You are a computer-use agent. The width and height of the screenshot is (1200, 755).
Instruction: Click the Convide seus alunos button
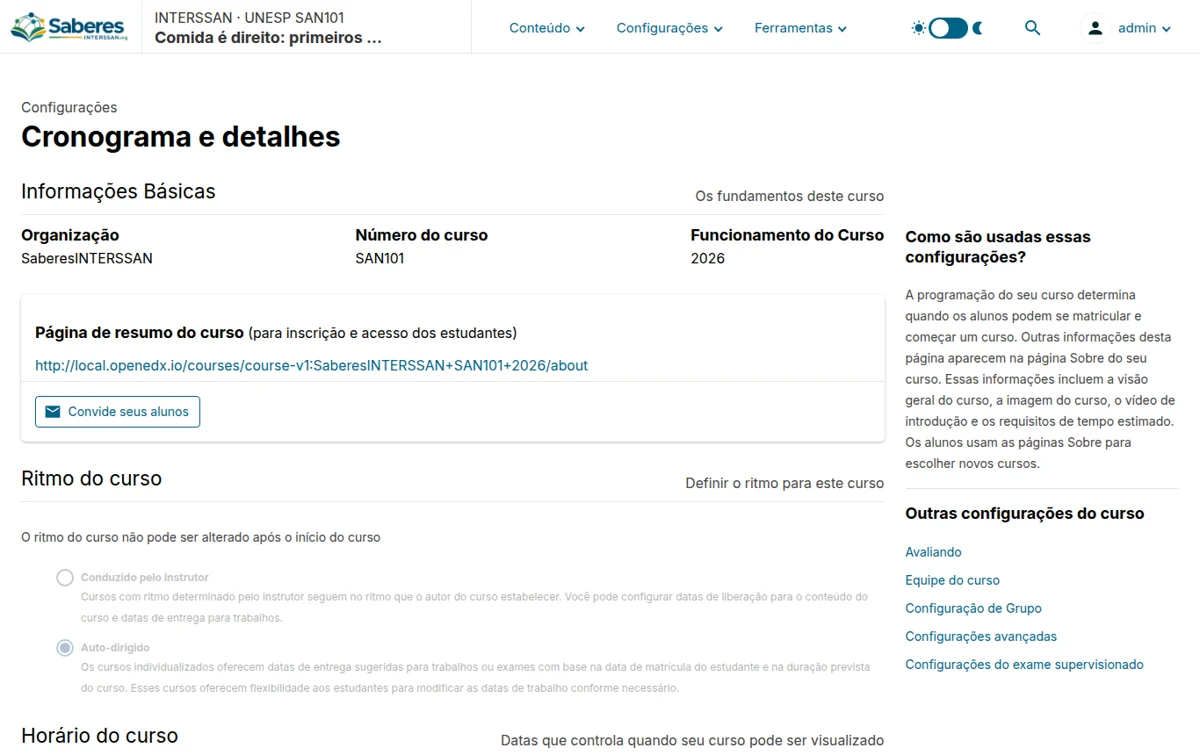(x=117, y=412)
